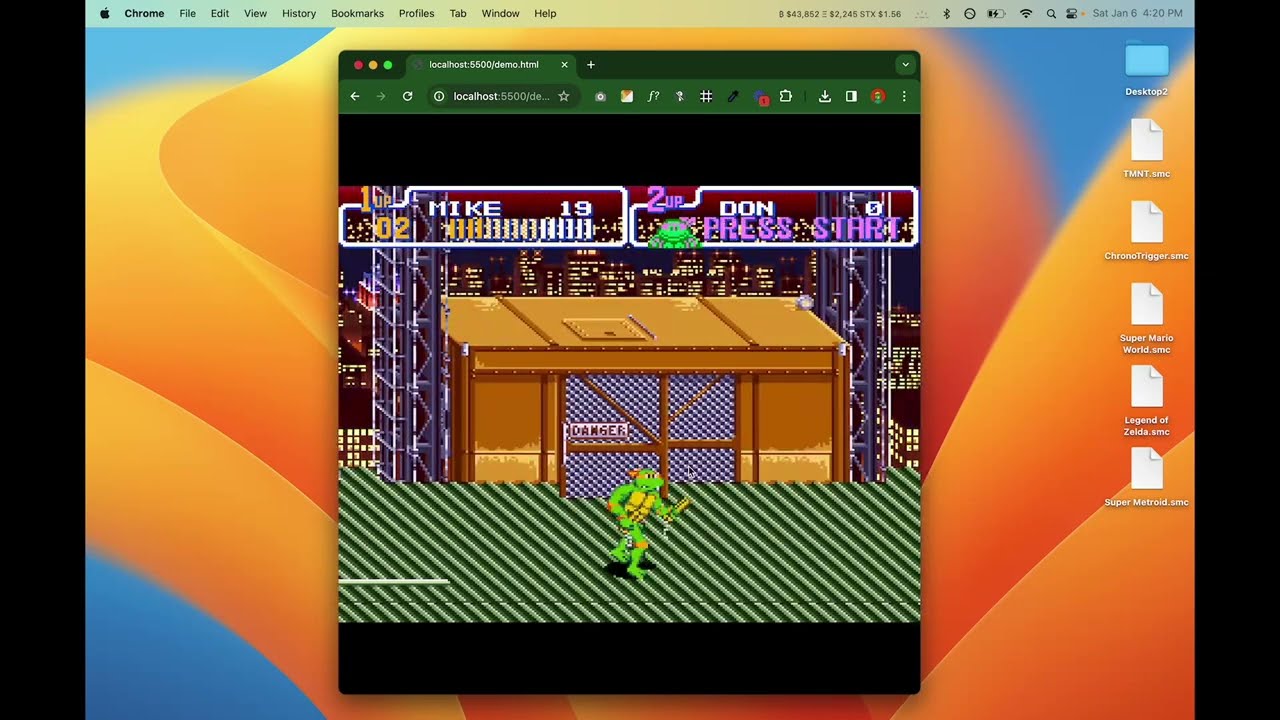
Task: Open the Extensions puzzle-piece menu
Action: pyautogui.click(x=786, y=96)
